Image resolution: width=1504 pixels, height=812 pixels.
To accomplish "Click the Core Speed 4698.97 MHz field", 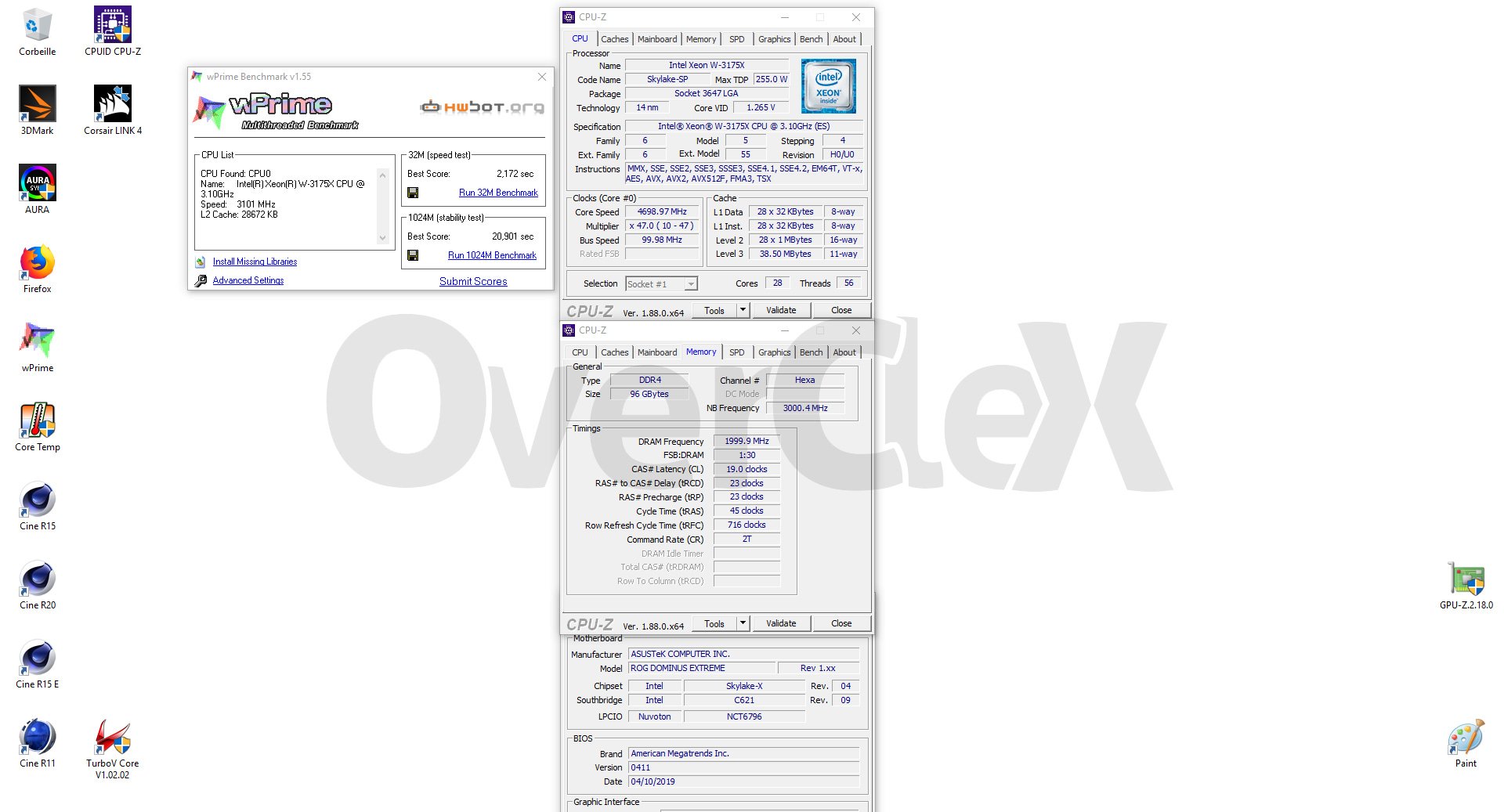I will pos(662,211).
